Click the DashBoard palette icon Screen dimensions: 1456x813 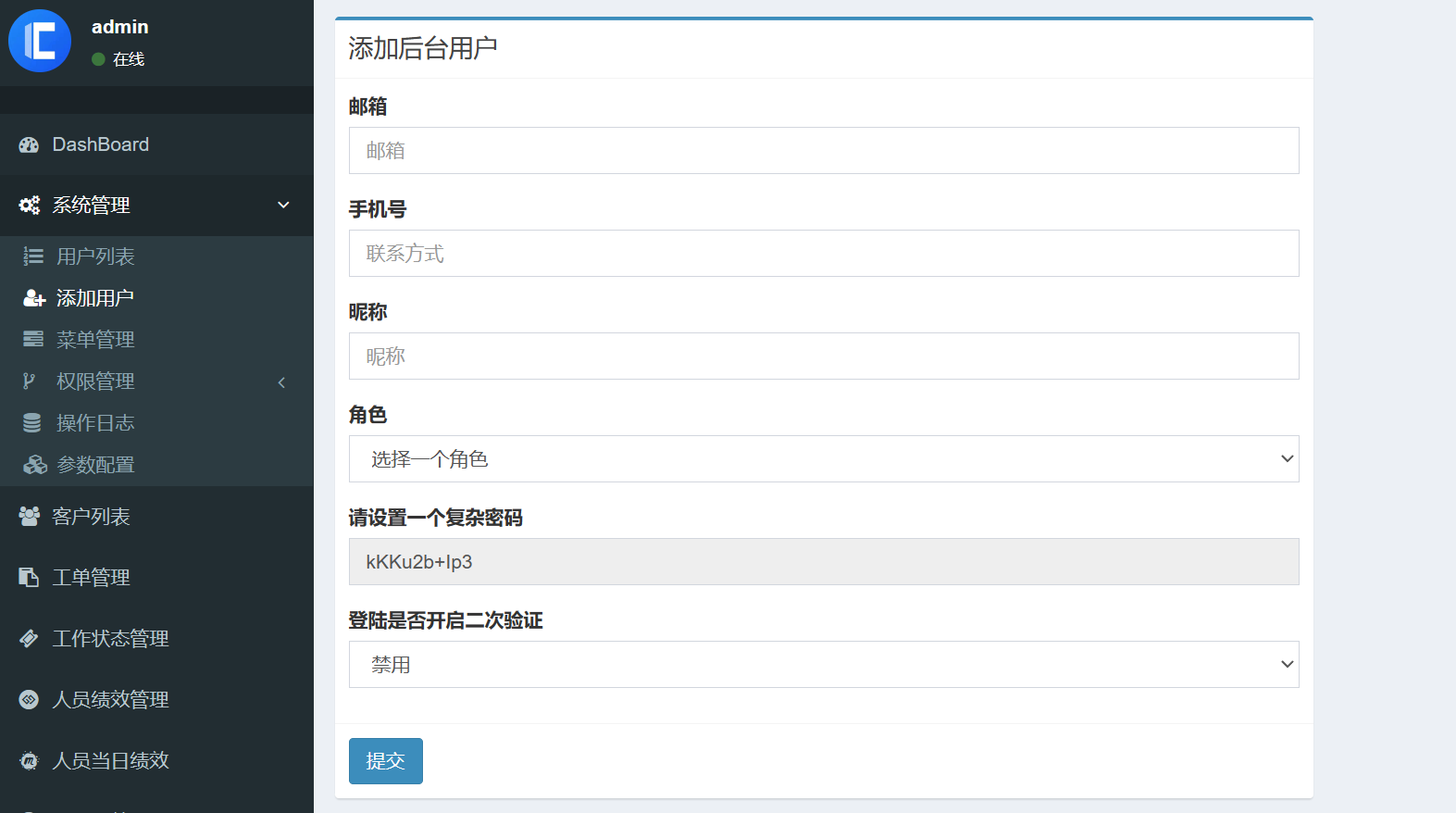[x=30, y=144]
